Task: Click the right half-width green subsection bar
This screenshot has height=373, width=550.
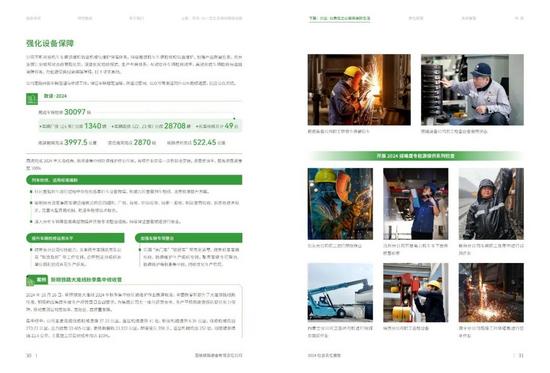Action: click(188, 238)
